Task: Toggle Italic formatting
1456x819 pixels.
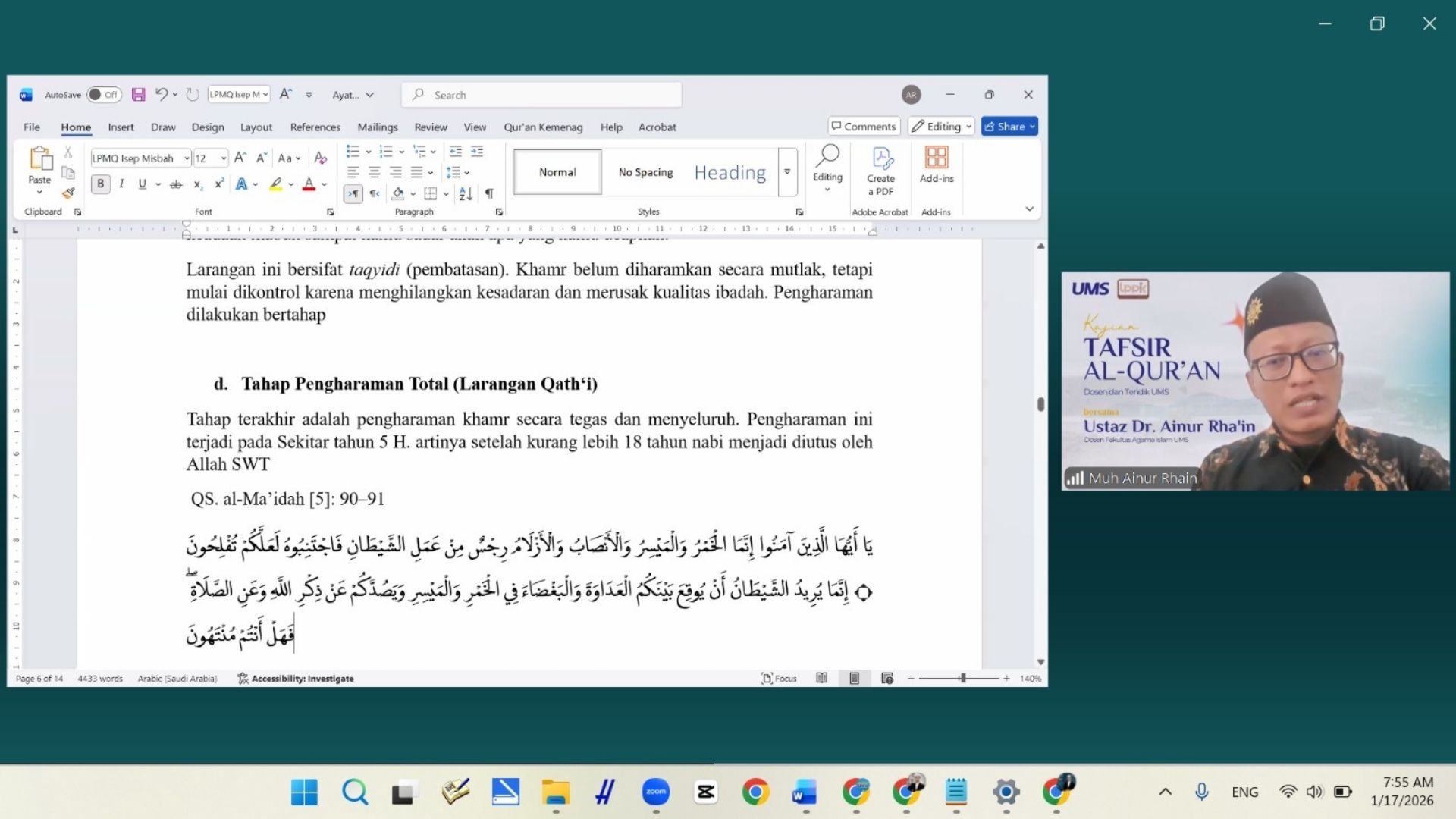Action: (x=121, y=184)
